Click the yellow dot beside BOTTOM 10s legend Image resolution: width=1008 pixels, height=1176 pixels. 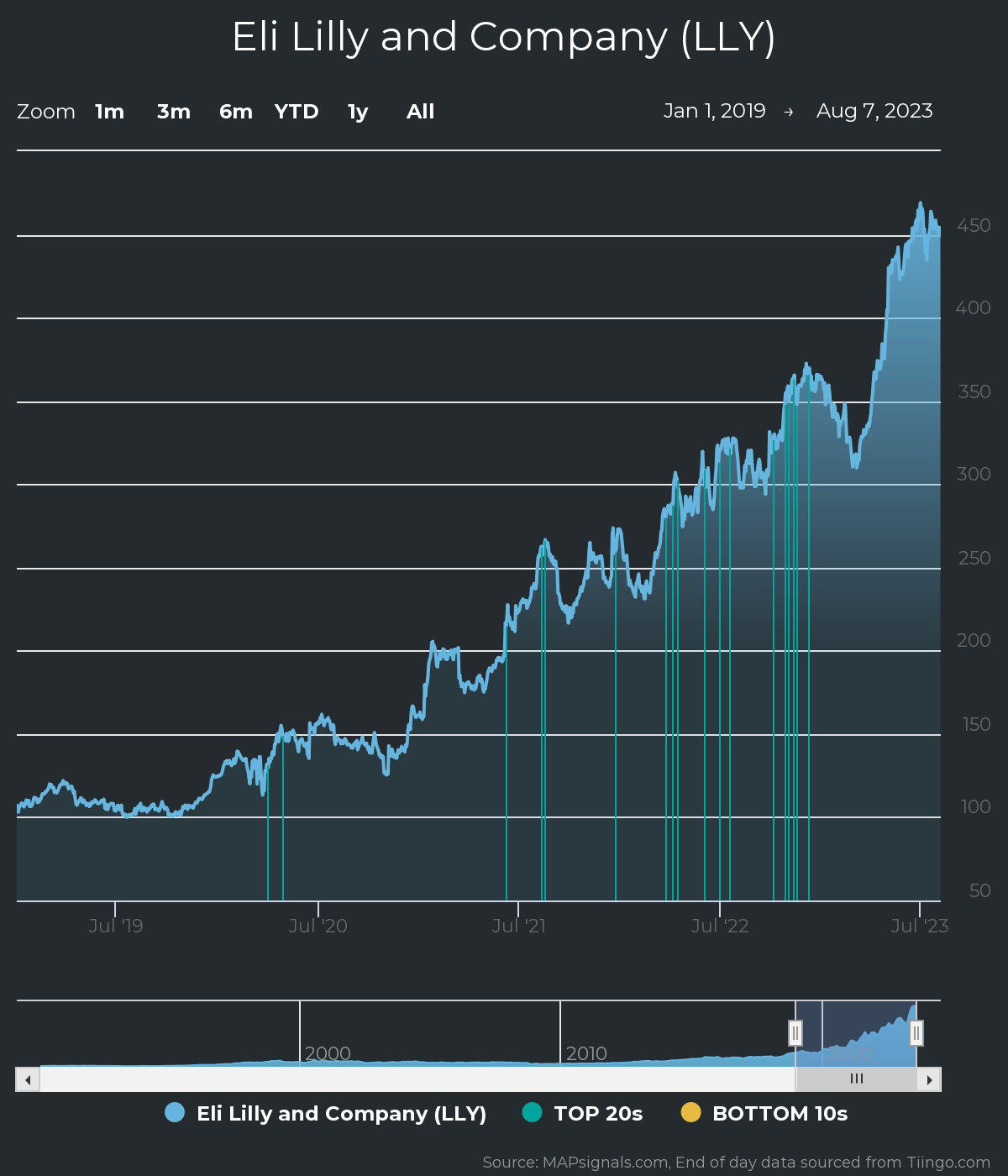coord(690,1112)
